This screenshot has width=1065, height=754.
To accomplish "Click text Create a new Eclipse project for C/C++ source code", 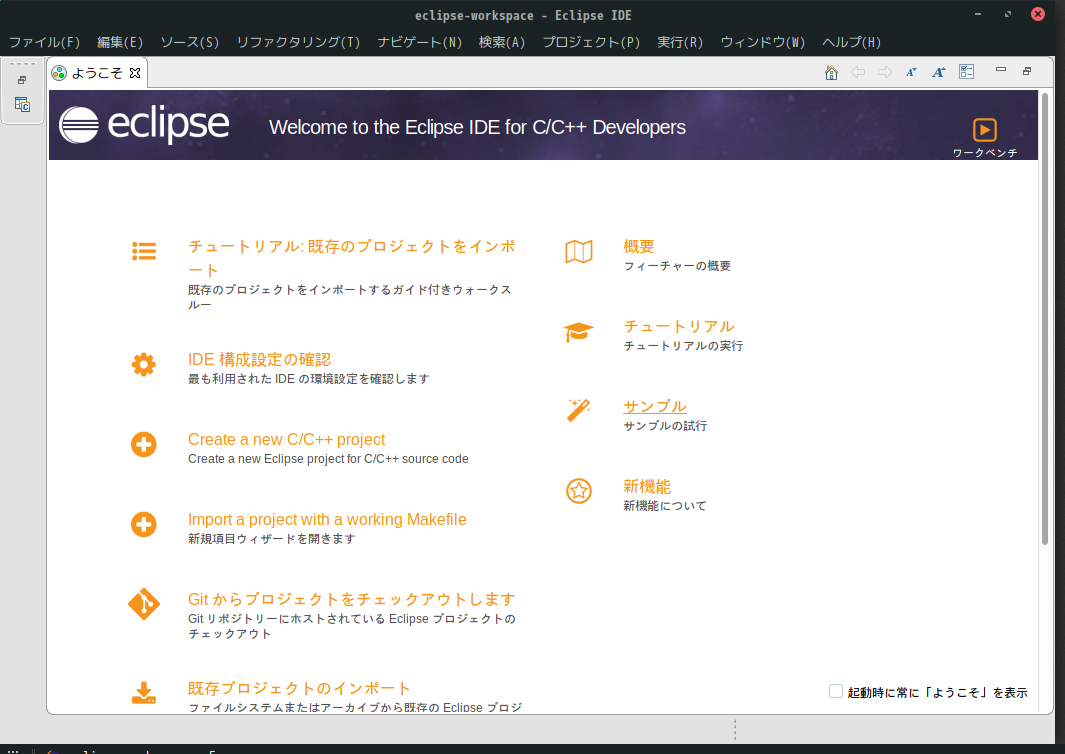I will [x=328, y=459].
